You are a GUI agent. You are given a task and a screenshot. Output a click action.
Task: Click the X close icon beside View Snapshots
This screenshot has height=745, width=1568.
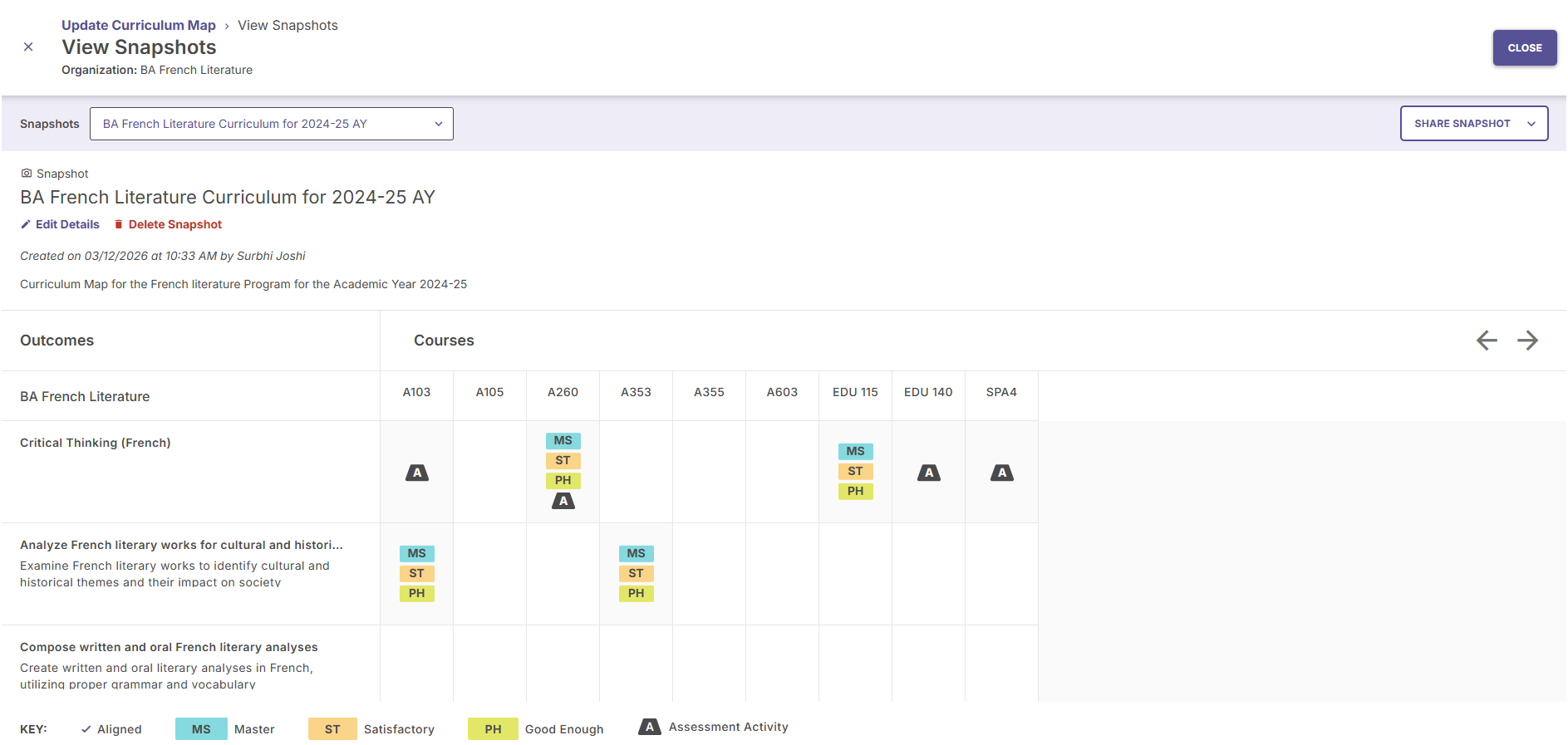click(x=28, y=47)
